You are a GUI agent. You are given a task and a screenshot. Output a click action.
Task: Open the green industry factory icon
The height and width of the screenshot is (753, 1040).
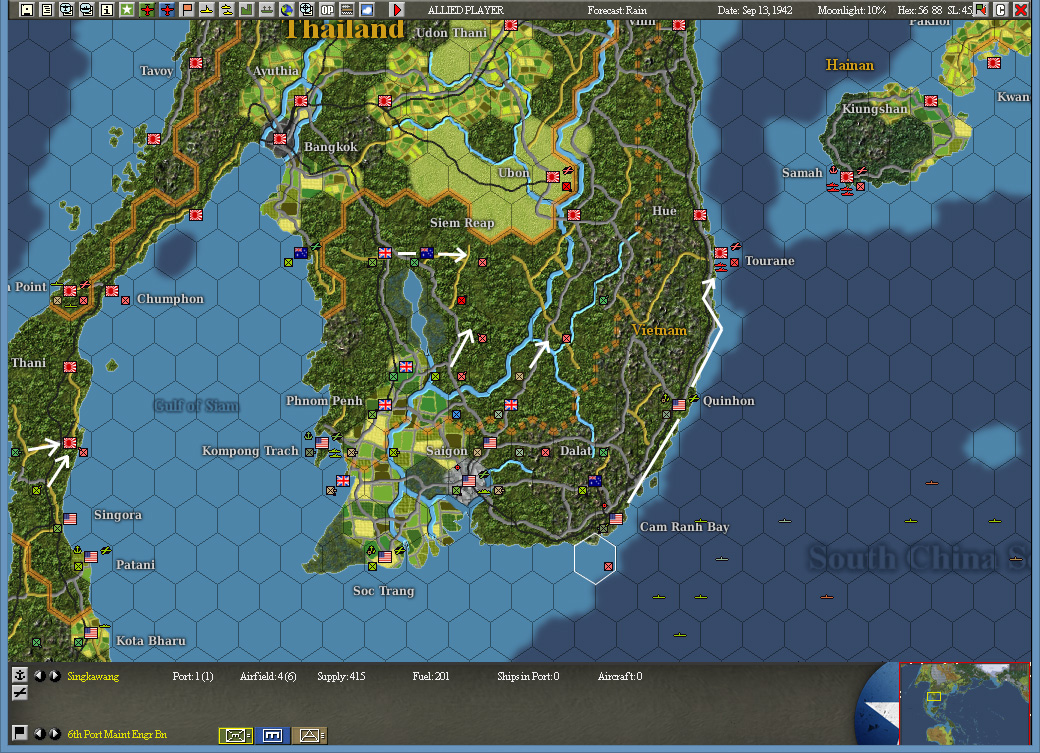(247, 9)
